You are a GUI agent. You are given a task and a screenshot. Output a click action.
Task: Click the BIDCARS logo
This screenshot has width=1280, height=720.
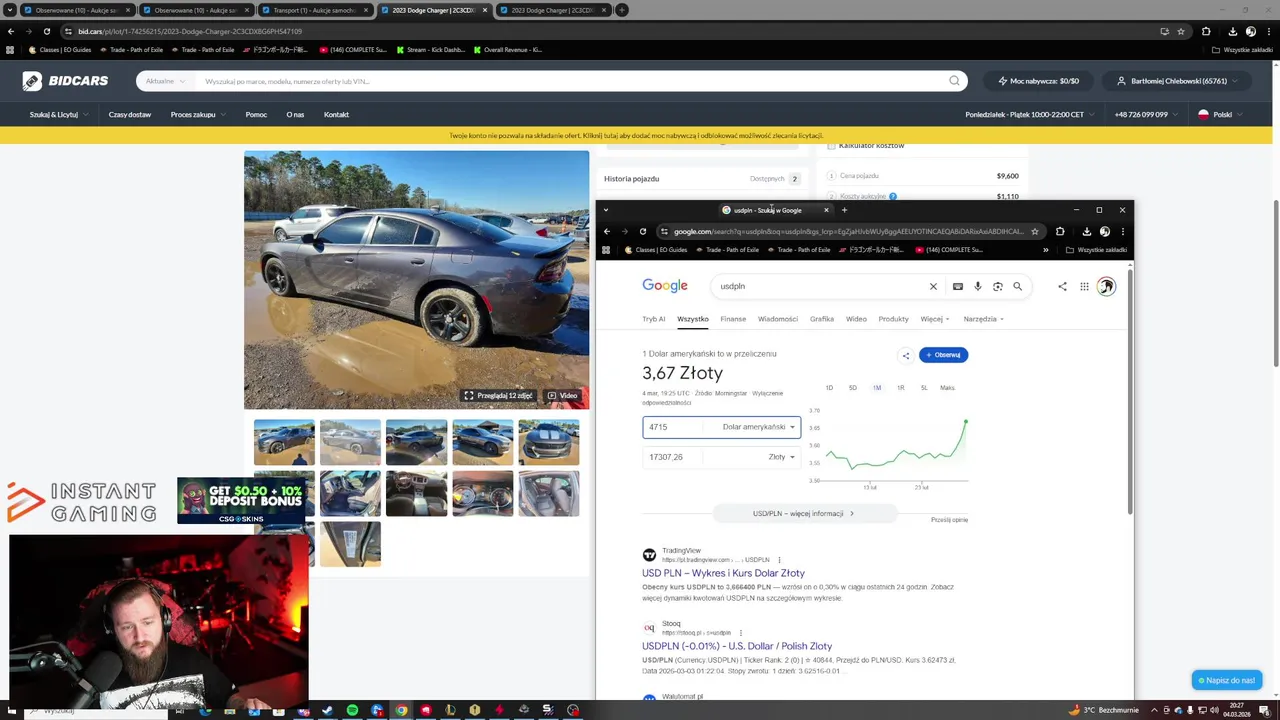click(65, 81)
